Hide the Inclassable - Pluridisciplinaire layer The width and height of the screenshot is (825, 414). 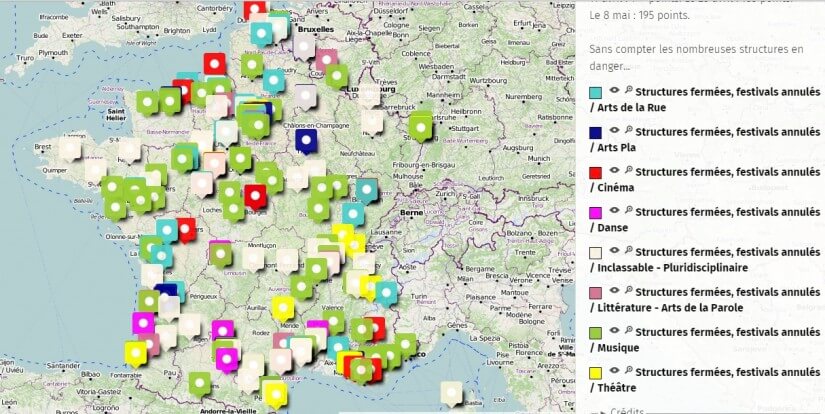[x=614, y=250]
